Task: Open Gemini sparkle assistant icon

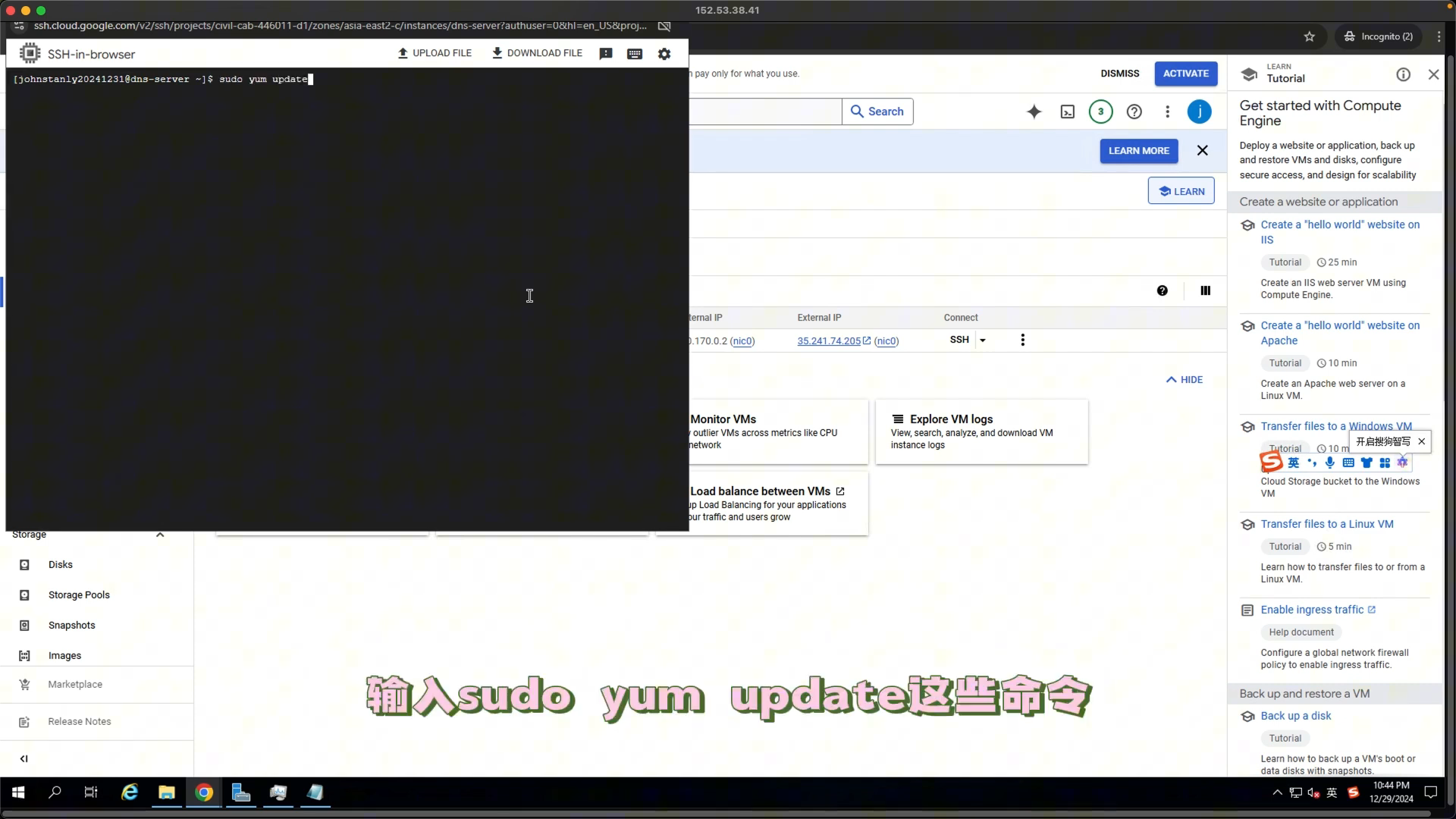Action: 1034,112
